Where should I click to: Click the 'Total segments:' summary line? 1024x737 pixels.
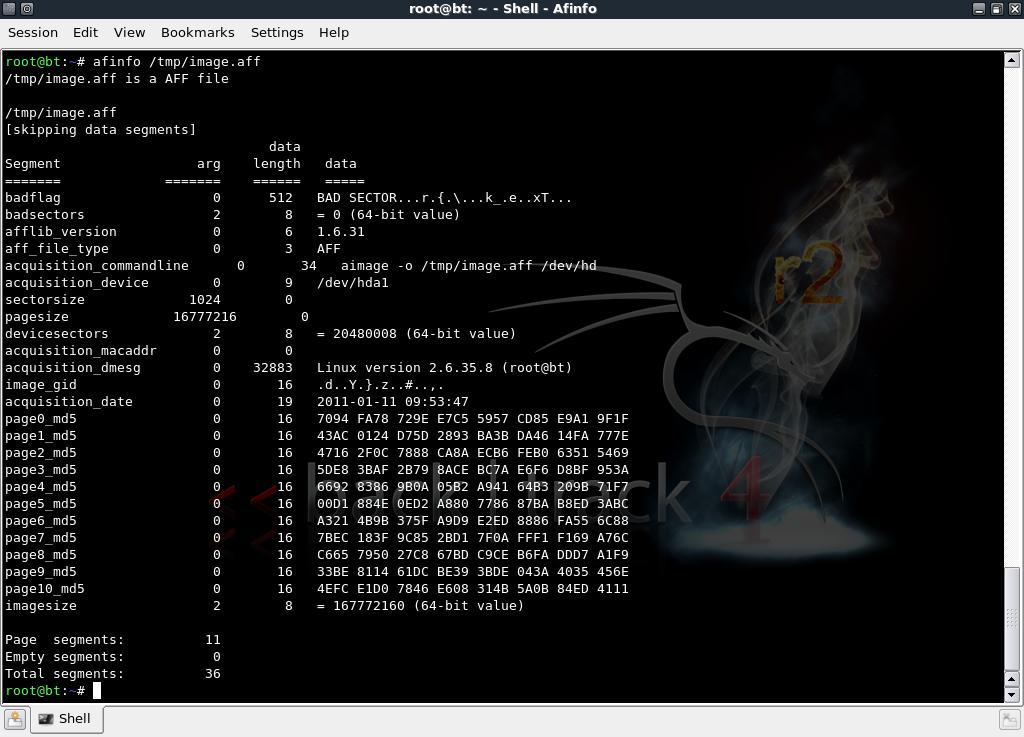[x=112, y=673]
